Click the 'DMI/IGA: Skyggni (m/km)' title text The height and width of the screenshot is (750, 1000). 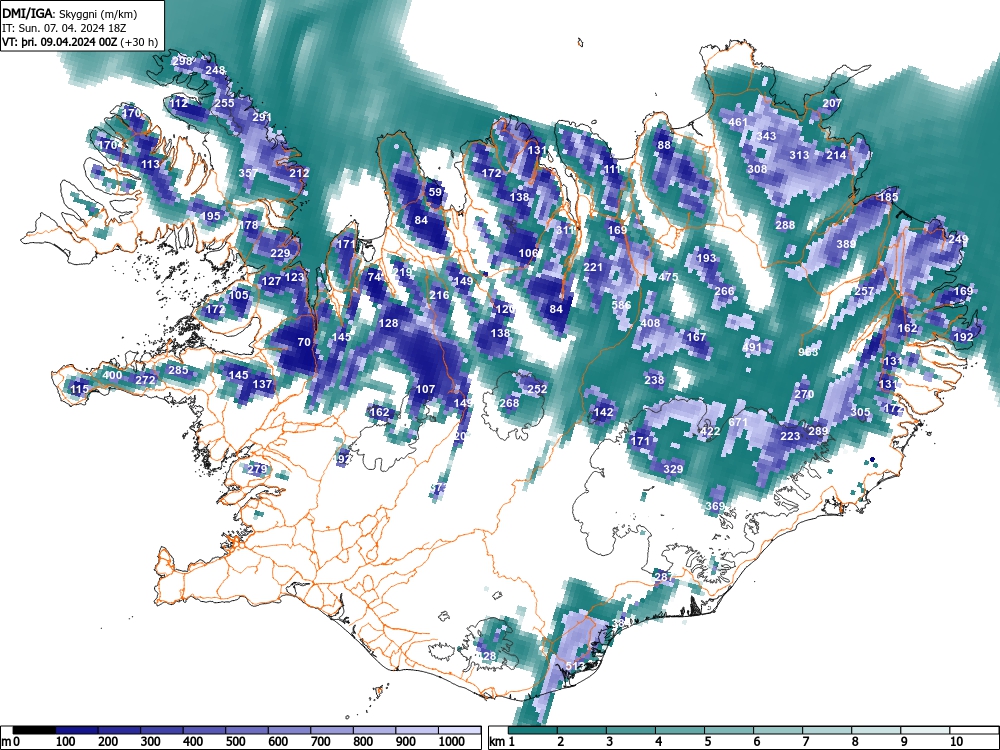pyautogui.click(x=70, y=13)
